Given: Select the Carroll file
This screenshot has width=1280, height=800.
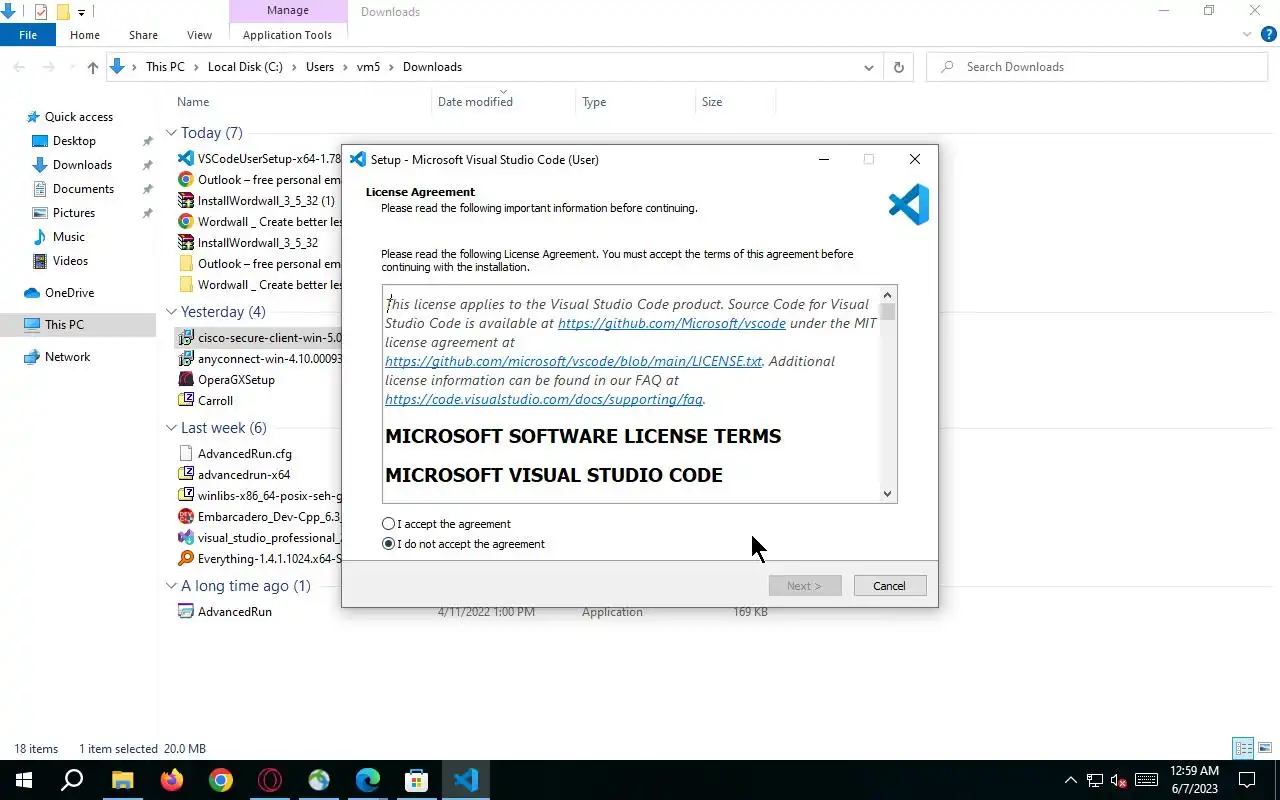Looking at the screenshot, I should [215, 401].
